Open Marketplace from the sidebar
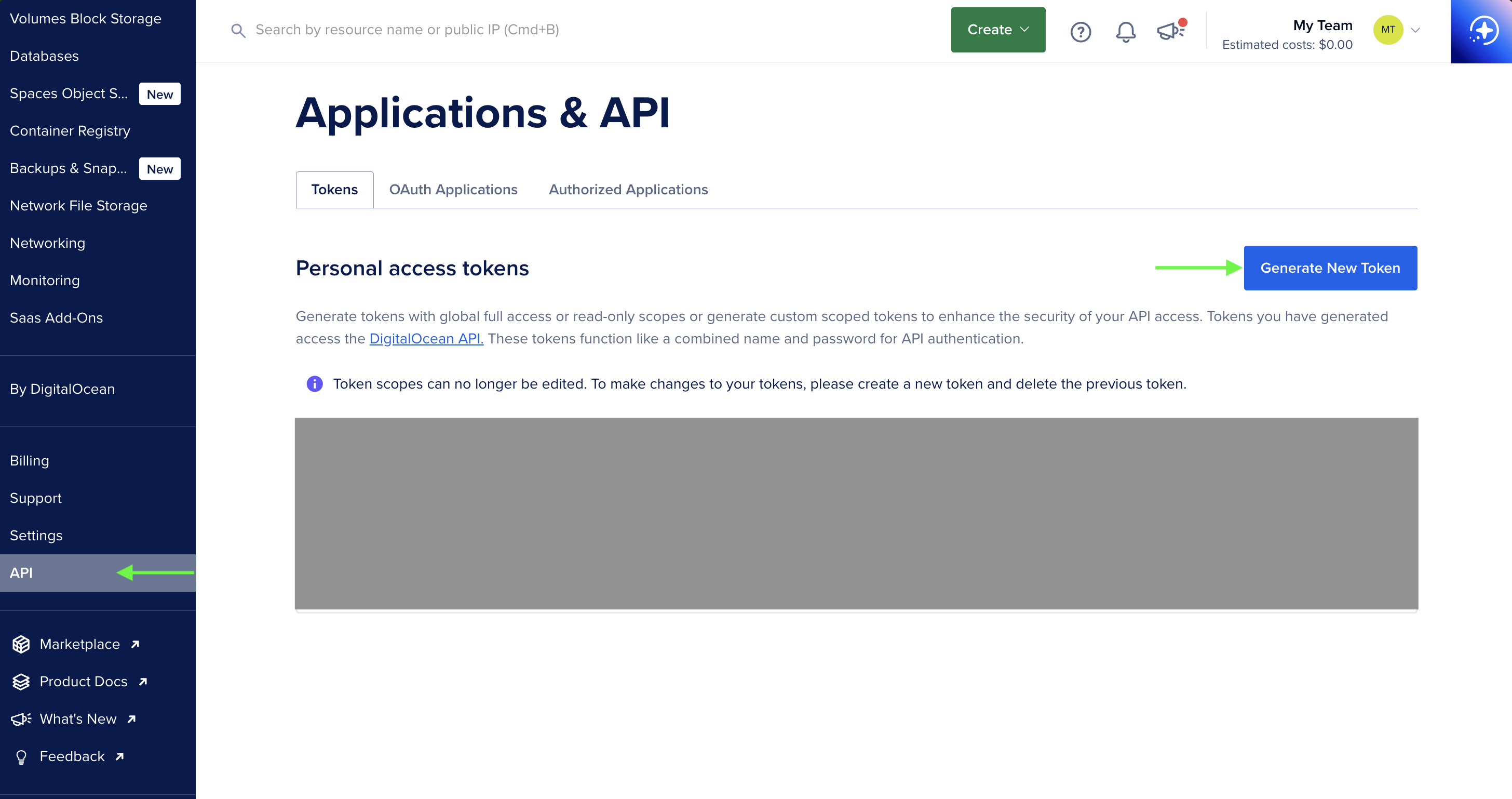 click(80, 644)
